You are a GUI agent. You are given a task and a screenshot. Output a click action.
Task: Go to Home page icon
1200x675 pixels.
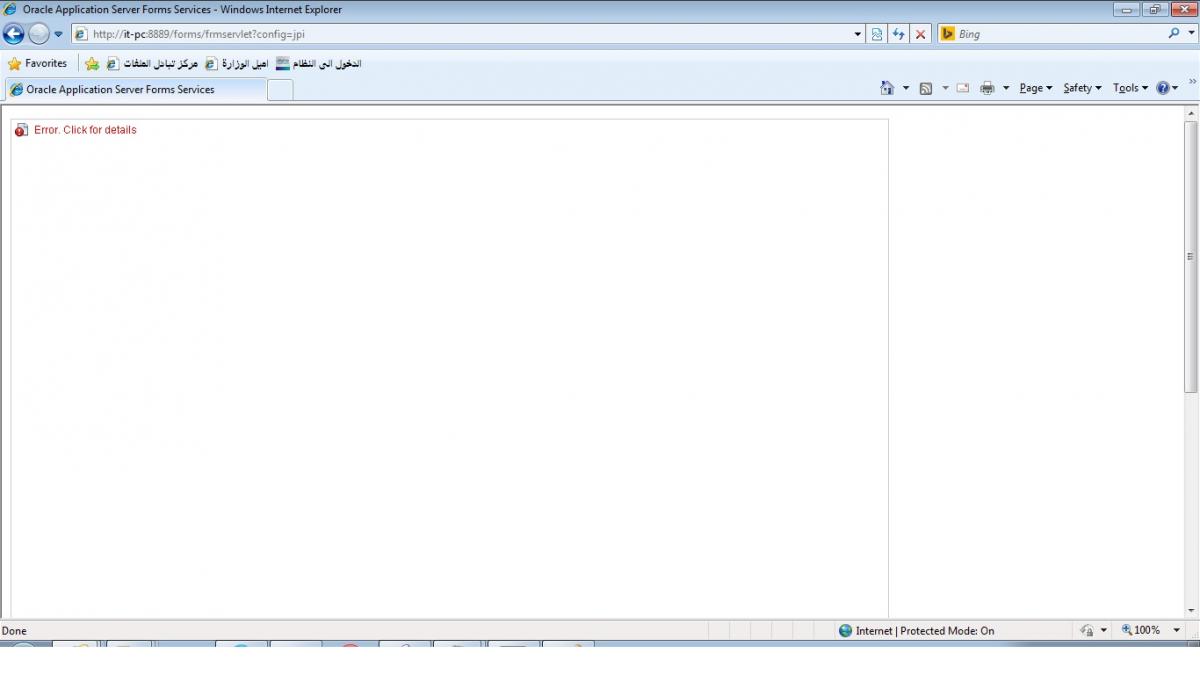click(x=886, y=88)
